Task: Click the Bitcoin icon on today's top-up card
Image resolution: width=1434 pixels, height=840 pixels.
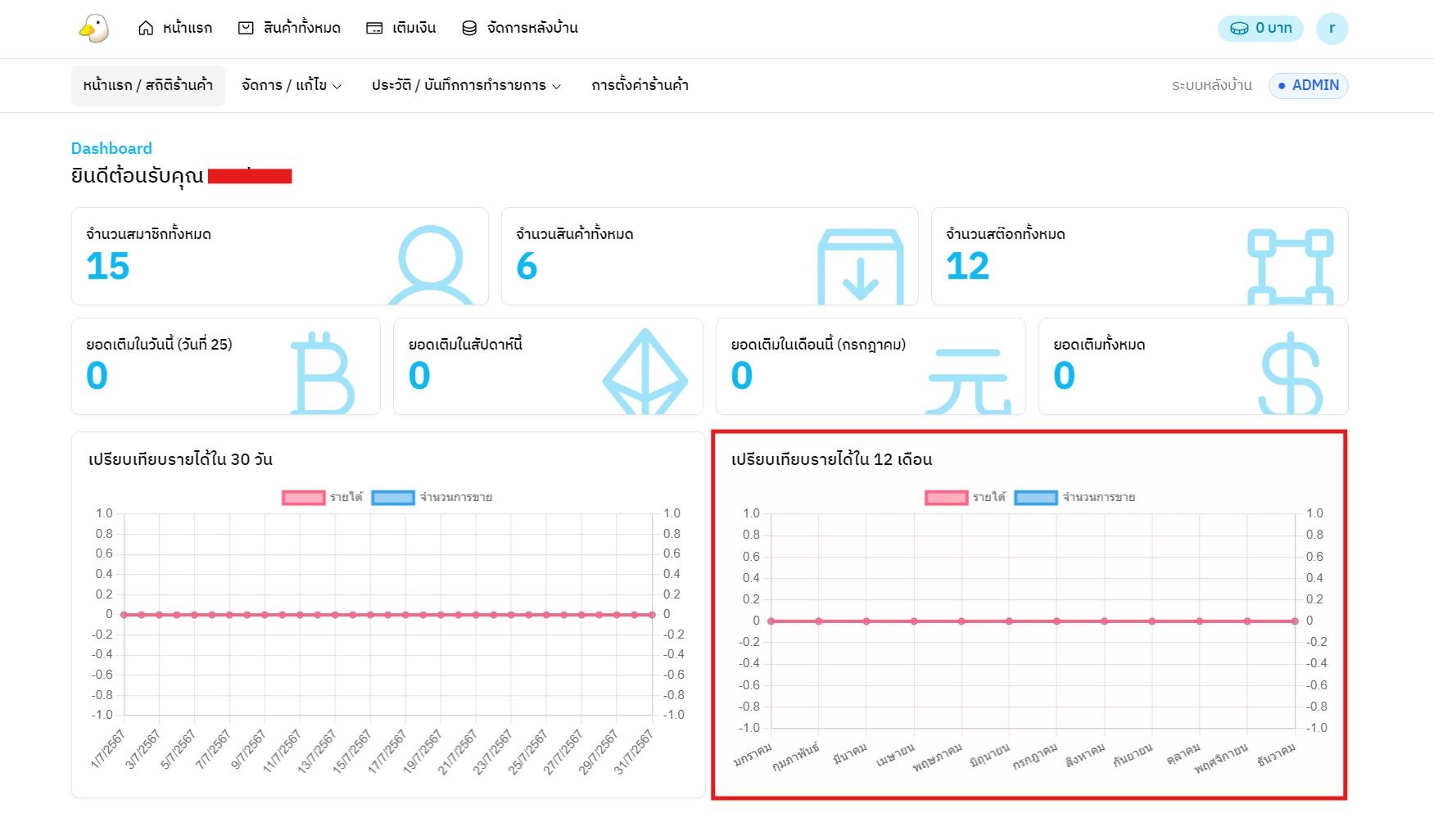Action: [x=323, y=373]
